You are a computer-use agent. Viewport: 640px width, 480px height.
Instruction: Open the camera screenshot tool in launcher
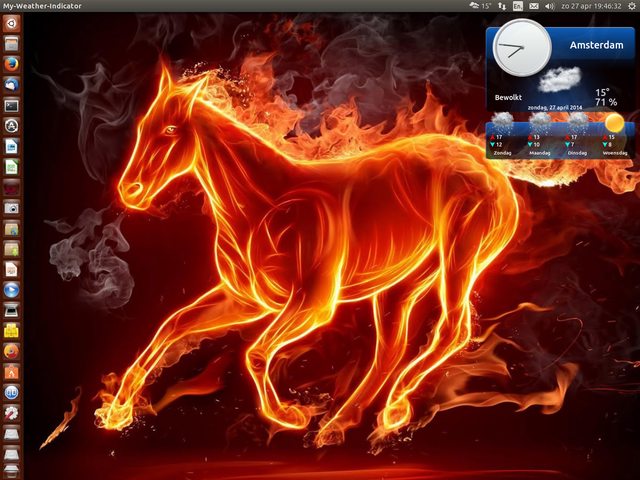11,208
